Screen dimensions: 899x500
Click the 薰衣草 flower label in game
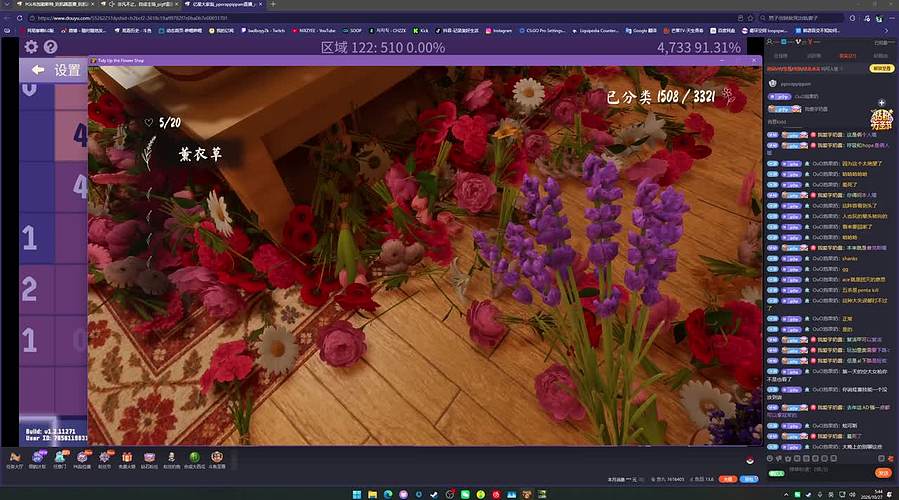(x=200, y=154)
